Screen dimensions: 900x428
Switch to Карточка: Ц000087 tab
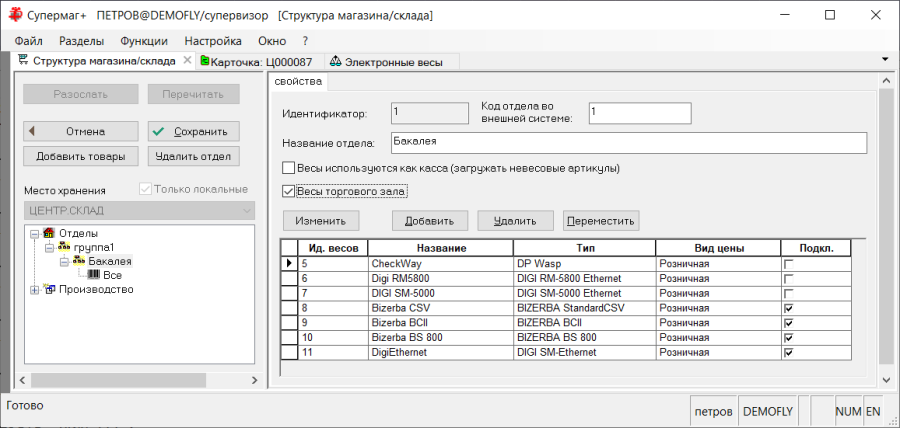pyautogui.click(x=261, y=61)
